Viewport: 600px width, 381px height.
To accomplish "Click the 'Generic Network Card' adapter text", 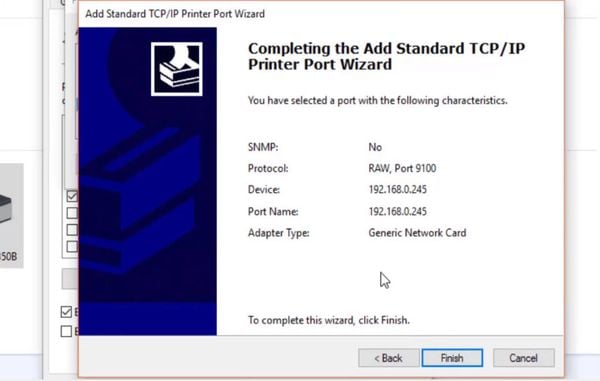I will tap(417, 233).
